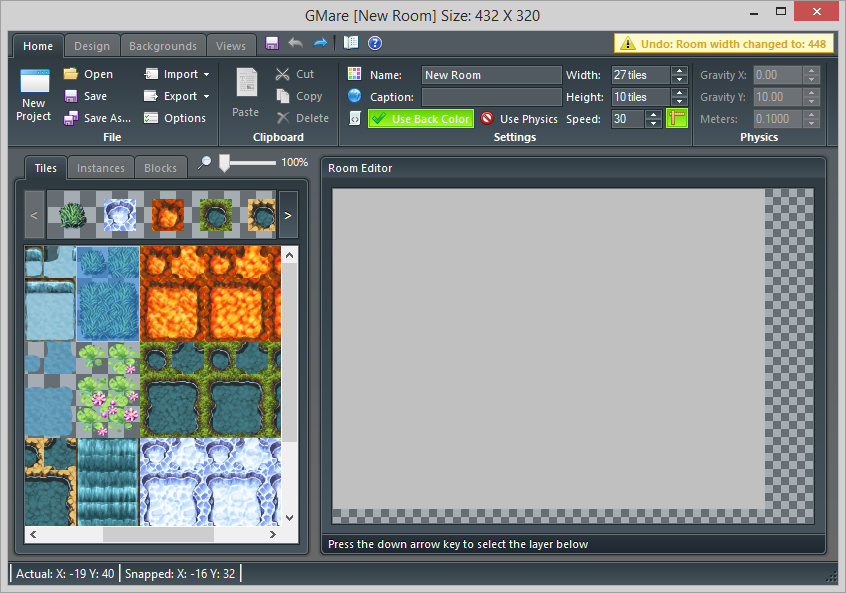Viewport: 846px width, 593px height.
Task: Click the lily pad flowers tile
Action: click(108, 390)
